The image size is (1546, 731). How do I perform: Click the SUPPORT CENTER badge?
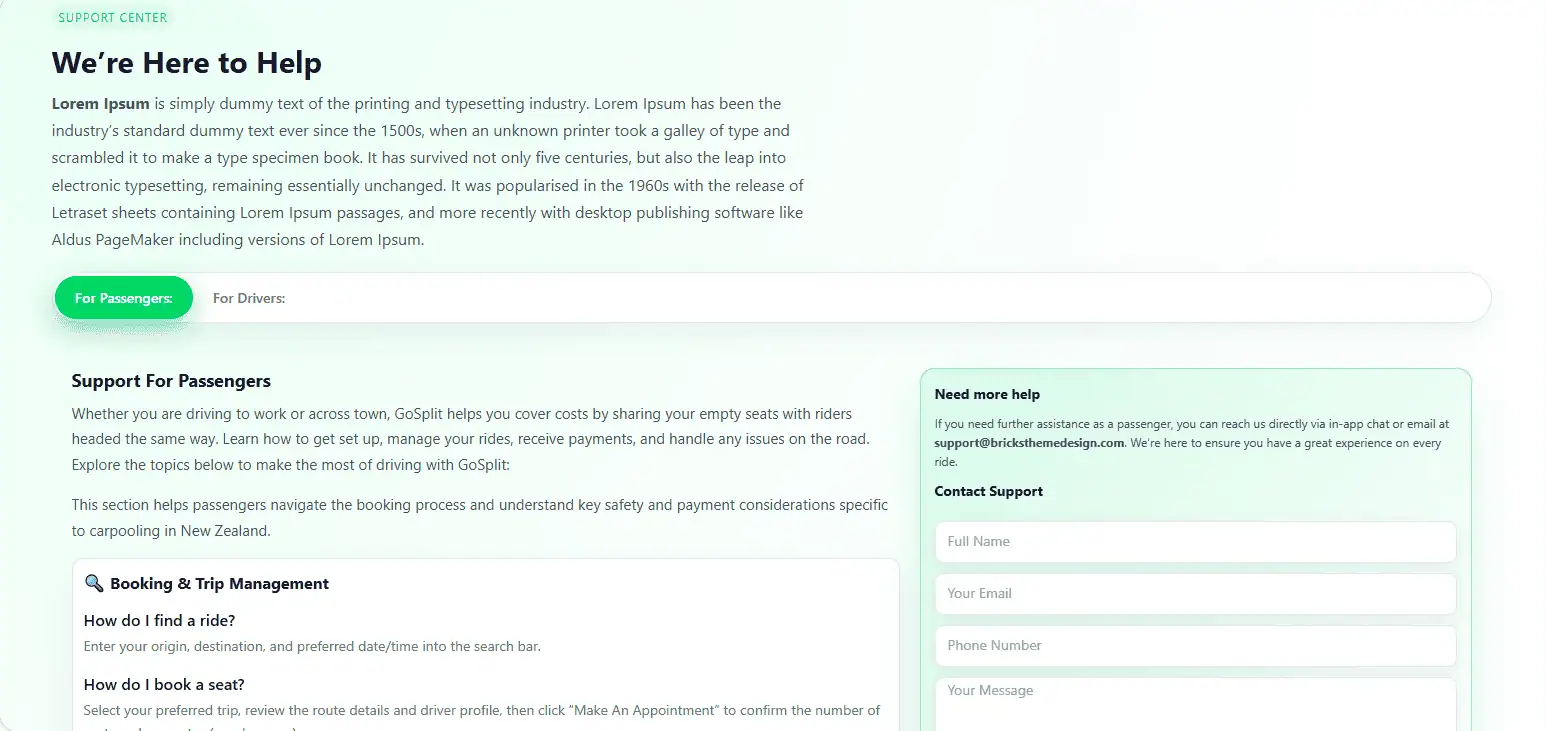coord(113,18)
